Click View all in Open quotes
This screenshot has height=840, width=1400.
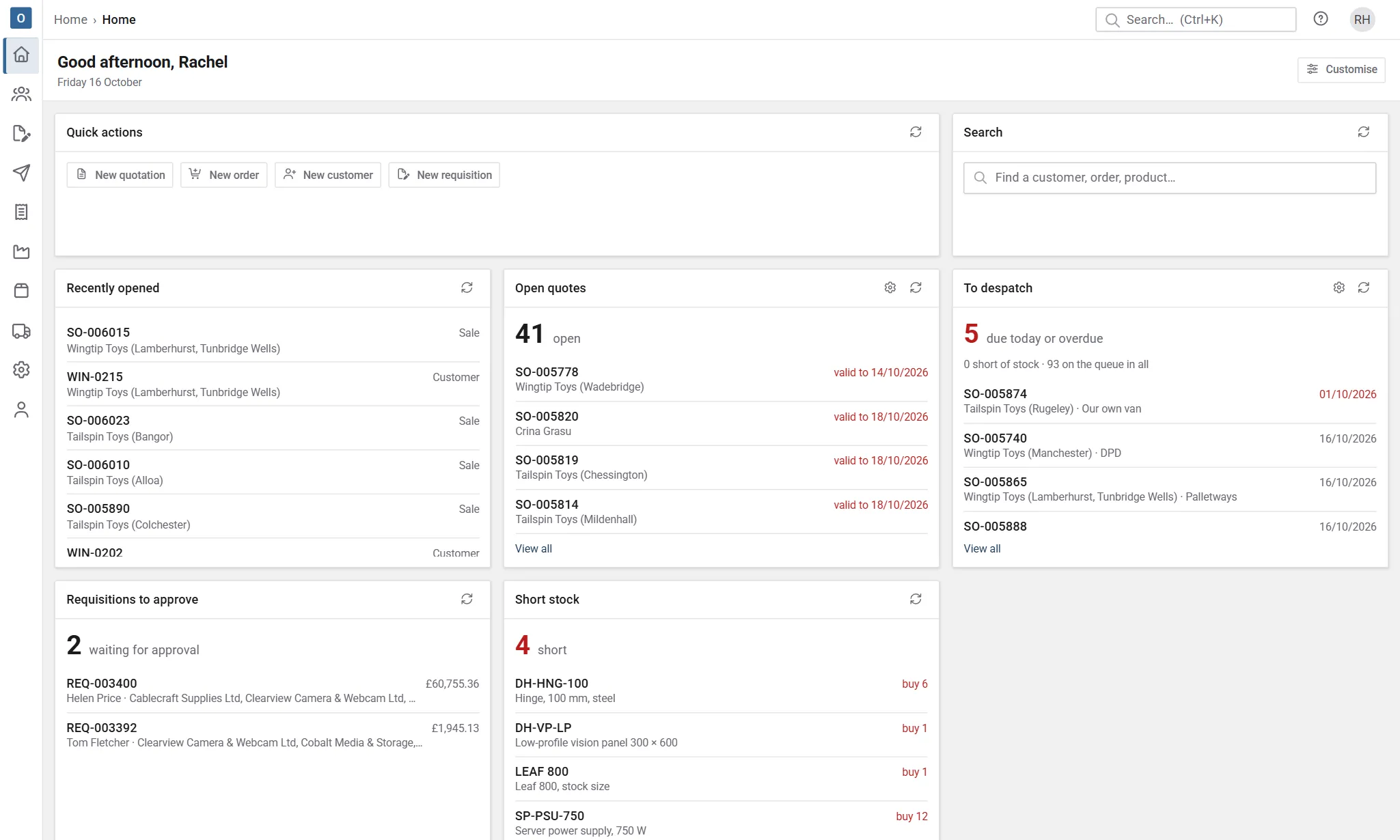coord(533,548)
